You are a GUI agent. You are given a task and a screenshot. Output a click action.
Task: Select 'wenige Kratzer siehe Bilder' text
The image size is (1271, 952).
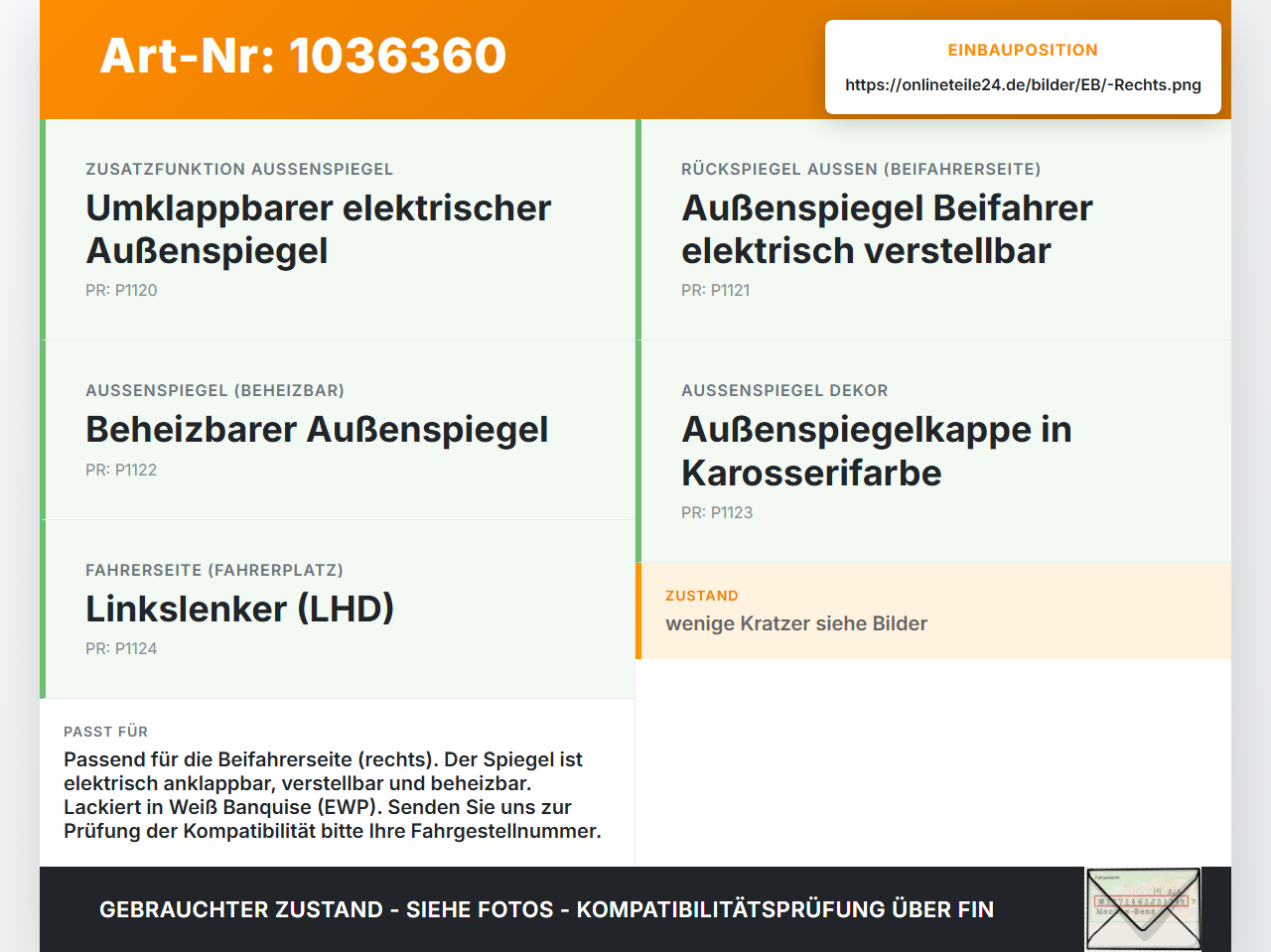[x=796, y=623]
